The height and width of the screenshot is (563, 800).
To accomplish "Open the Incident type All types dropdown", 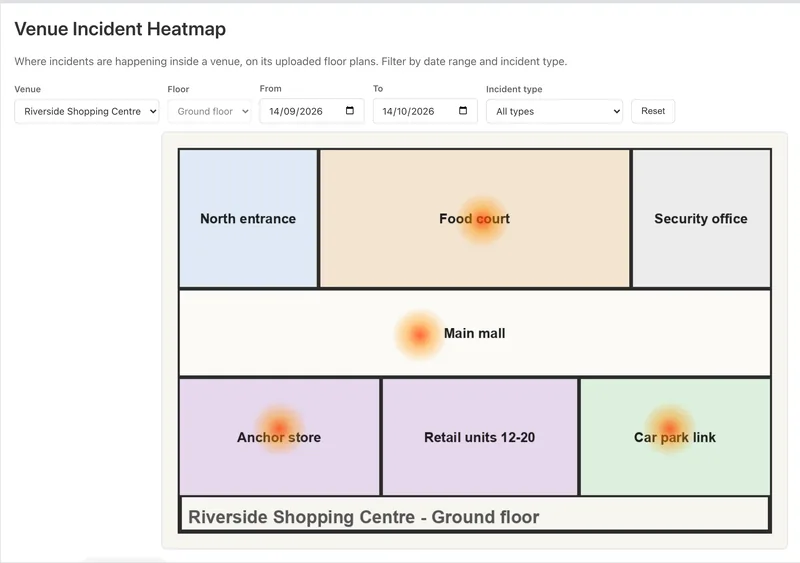I will click(x=555, y=111).
